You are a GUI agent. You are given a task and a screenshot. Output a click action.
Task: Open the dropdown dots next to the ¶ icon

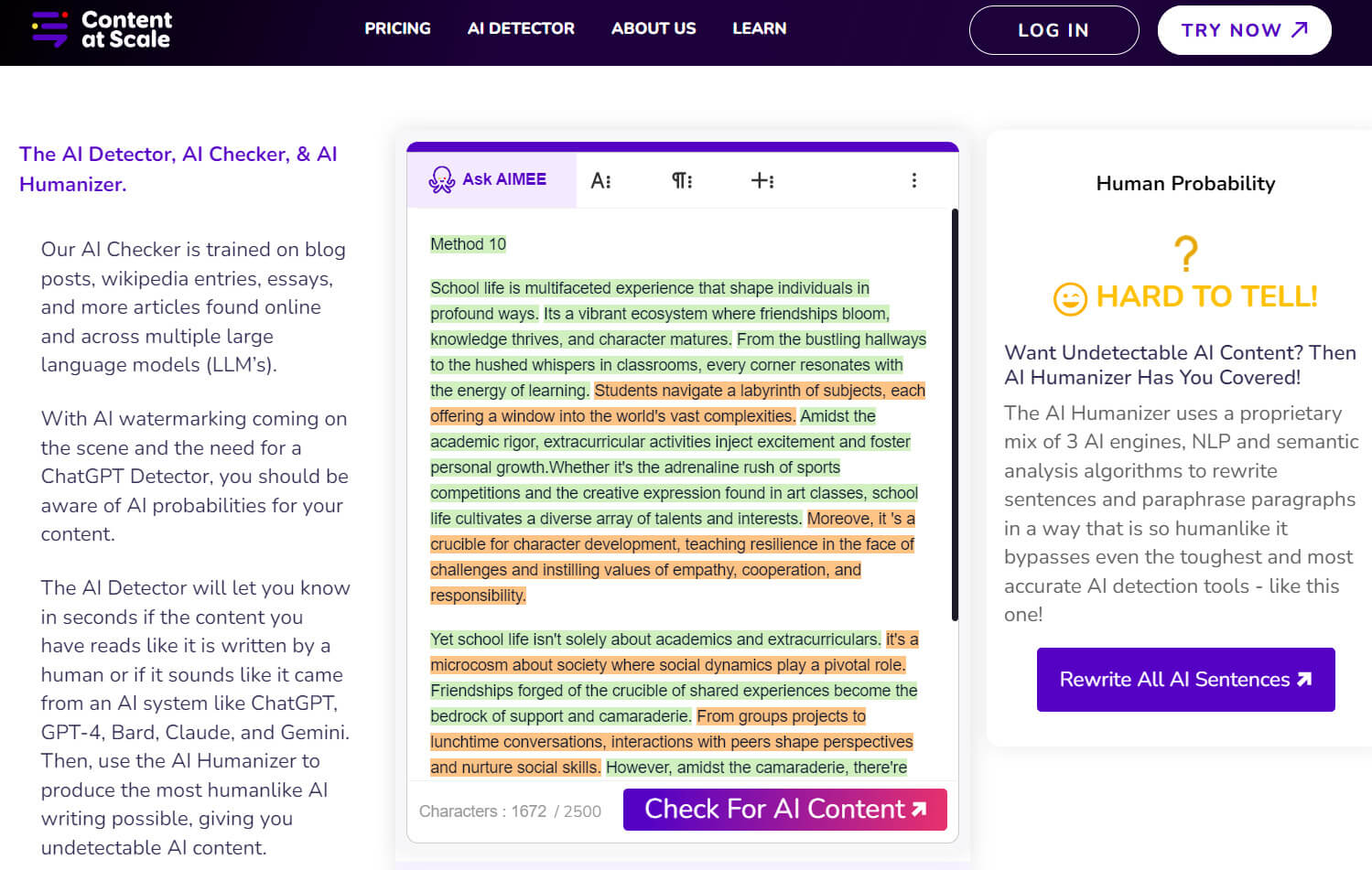[688, 180]
